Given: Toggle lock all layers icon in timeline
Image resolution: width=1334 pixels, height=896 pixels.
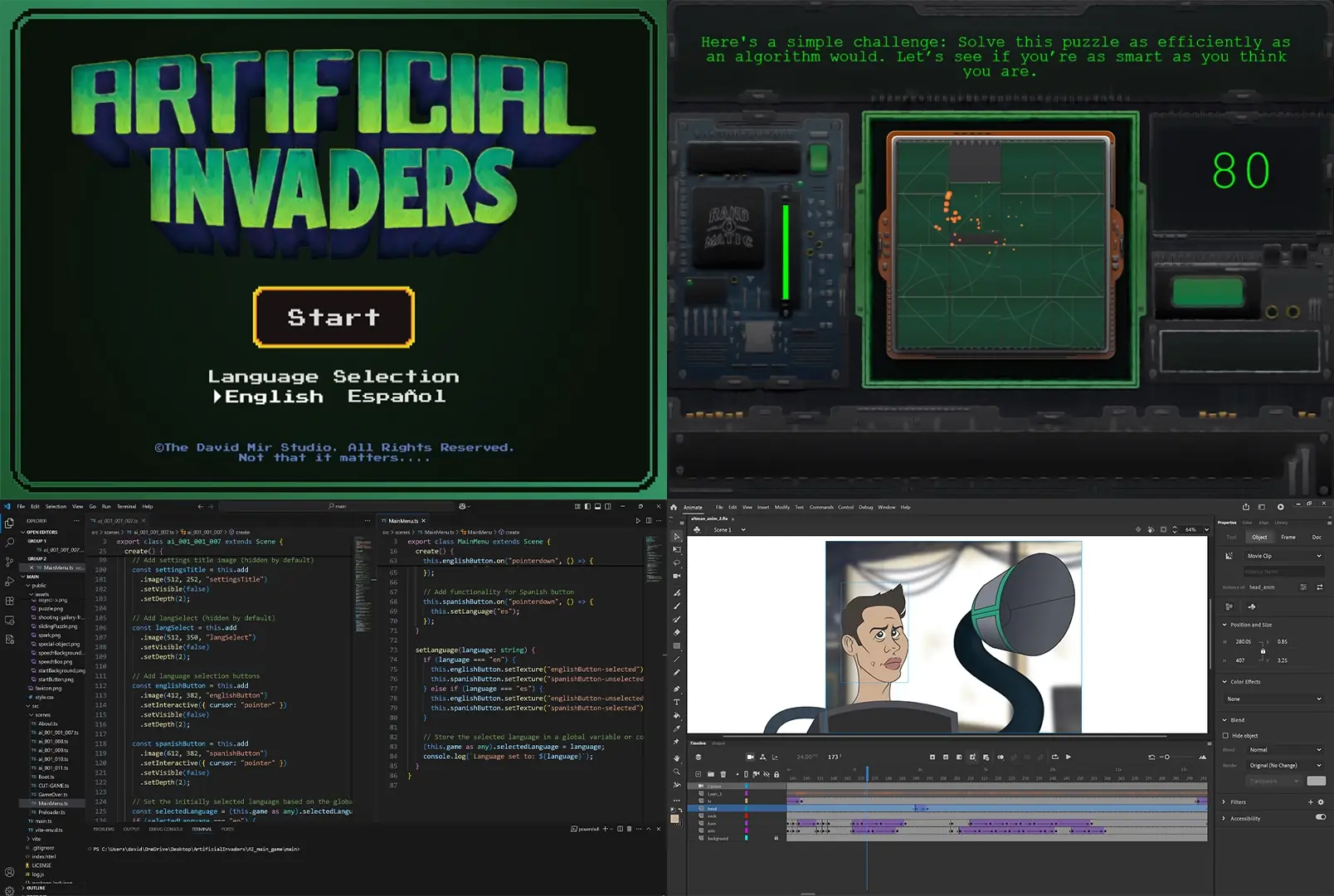Looking at the screenshot, I should 777,774.
